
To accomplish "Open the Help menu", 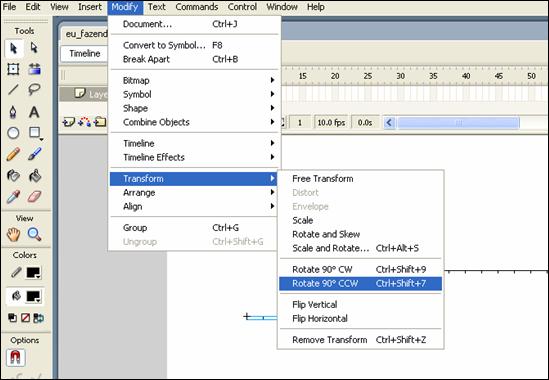I will (x=315, y=7).
